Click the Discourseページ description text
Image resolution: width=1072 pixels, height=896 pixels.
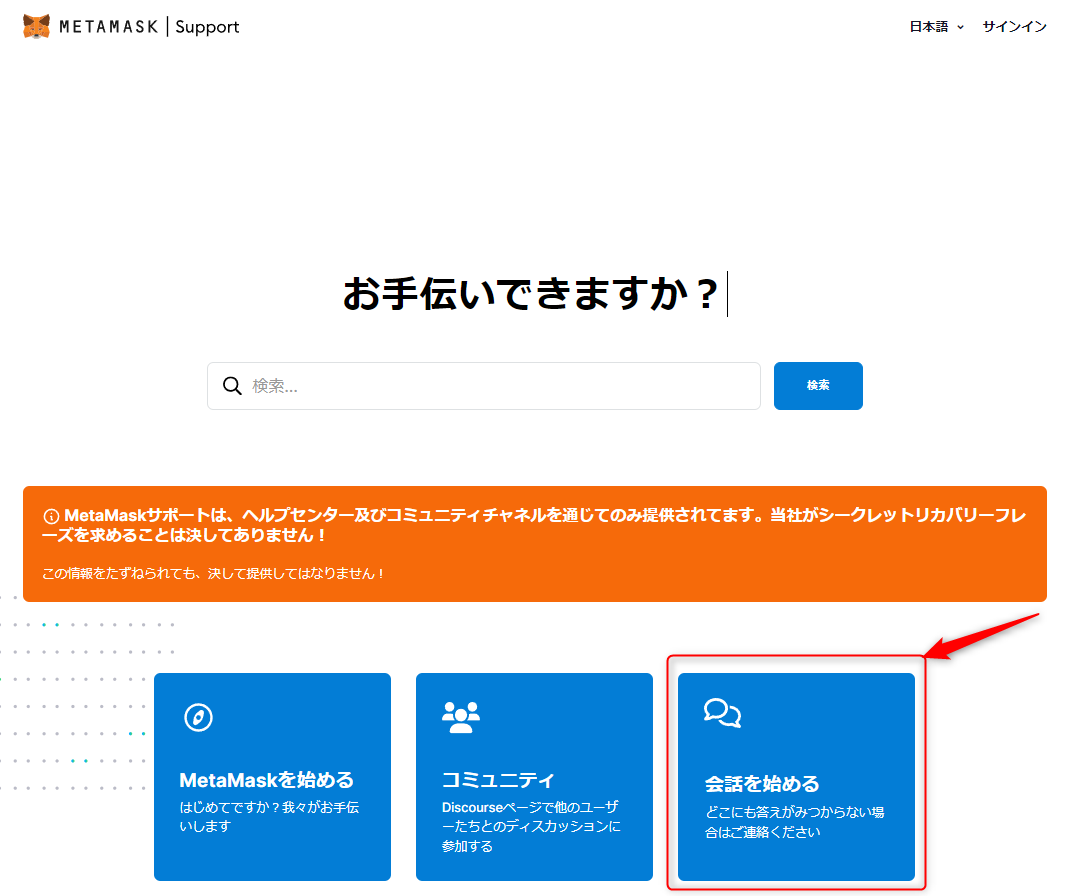coord(531,826)
